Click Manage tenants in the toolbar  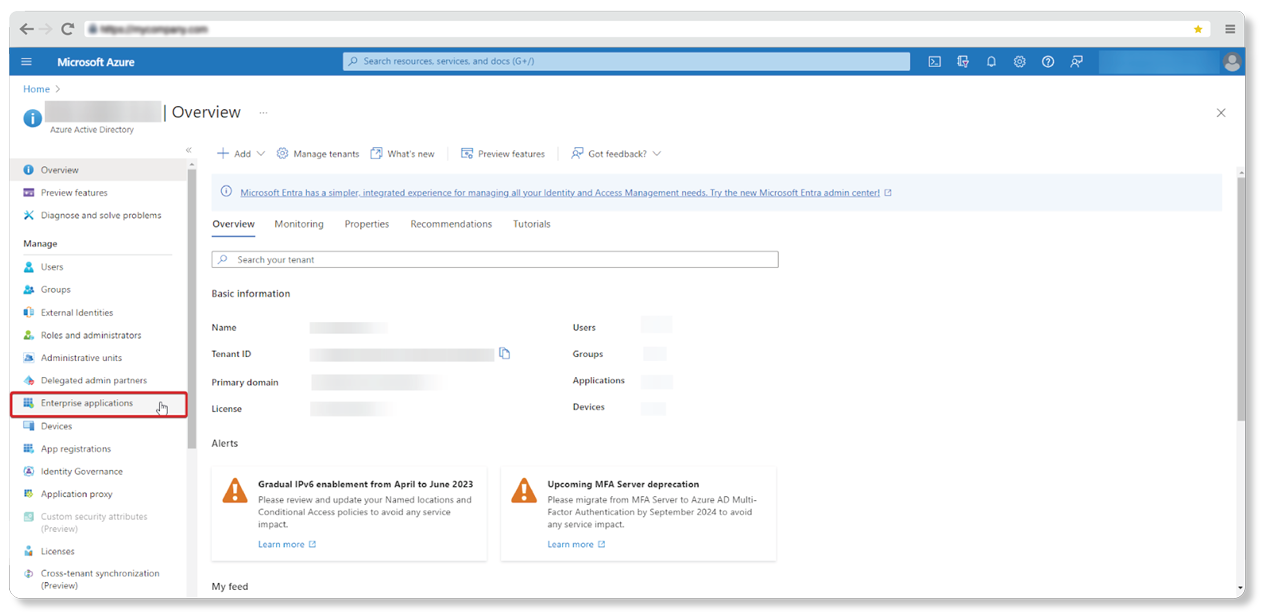317,154
